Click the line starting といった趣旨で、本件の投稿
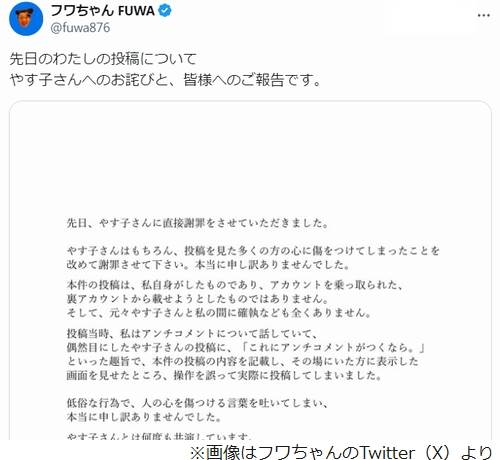This screenshot has width=500, height=460. click(x=242, y=361)
